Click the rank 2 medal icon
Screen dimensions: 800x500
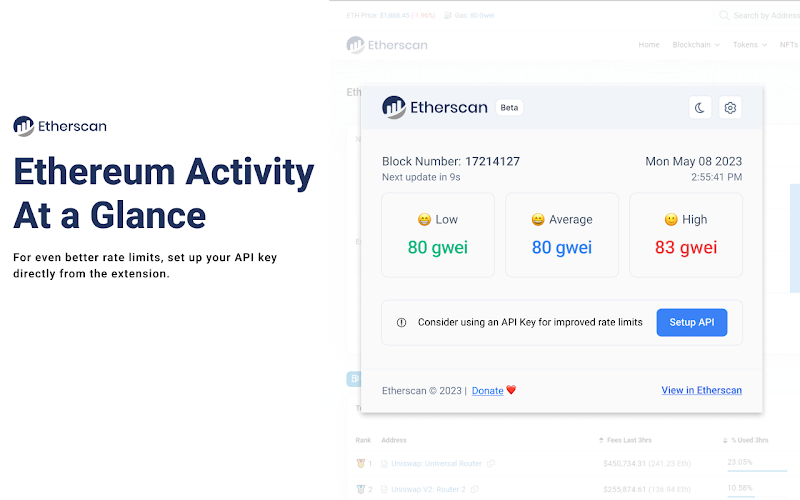[x=361, y=489]
